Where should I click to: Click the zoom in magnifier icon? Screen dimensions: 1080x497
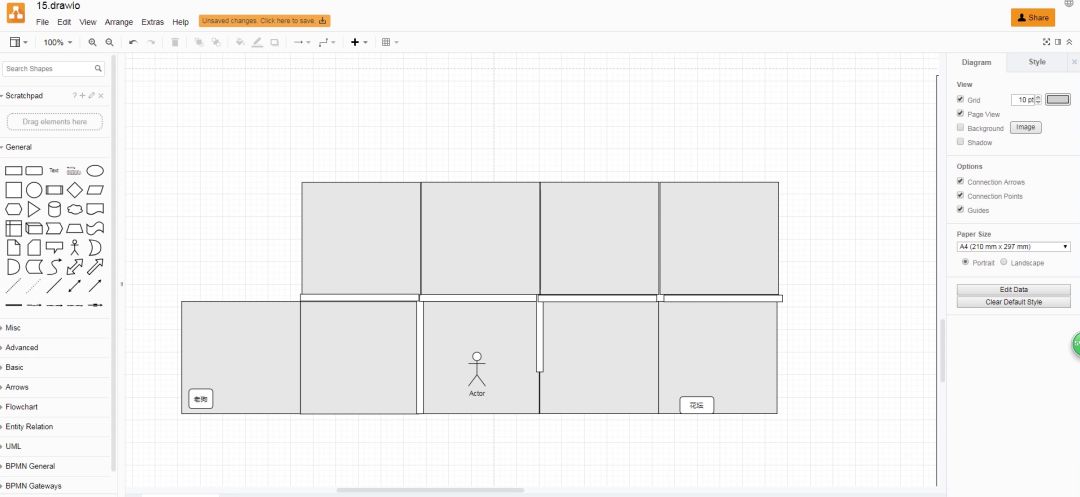93,42
